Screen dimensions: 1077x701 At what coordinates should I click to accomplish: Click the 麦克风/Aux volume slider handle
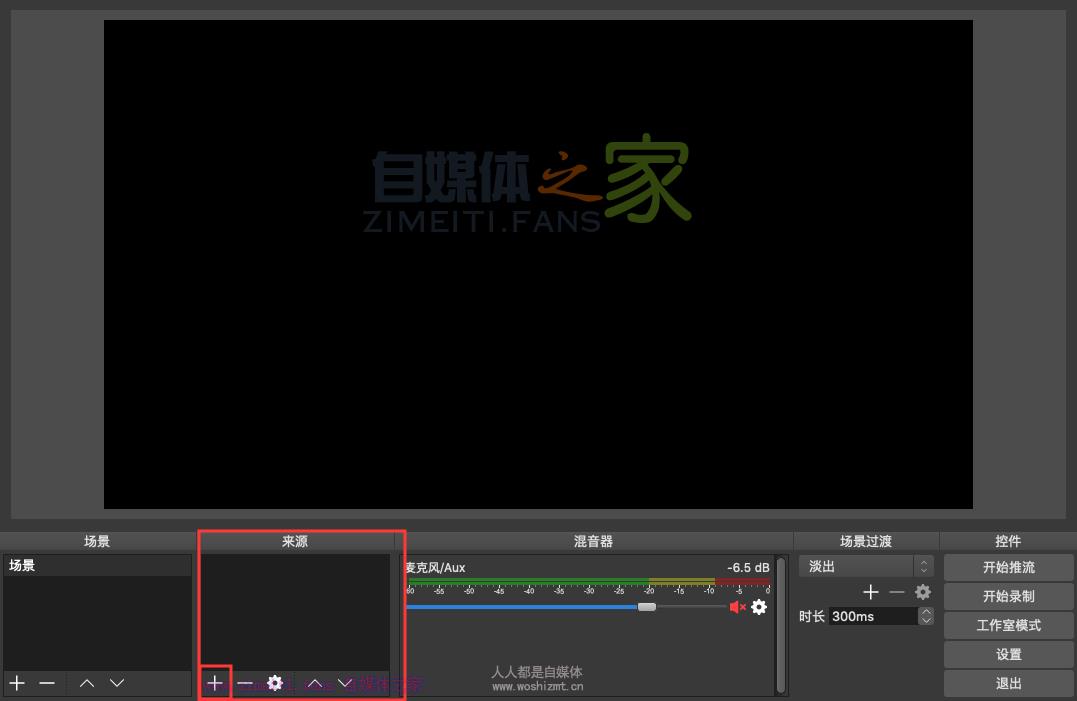pos(647,607)
